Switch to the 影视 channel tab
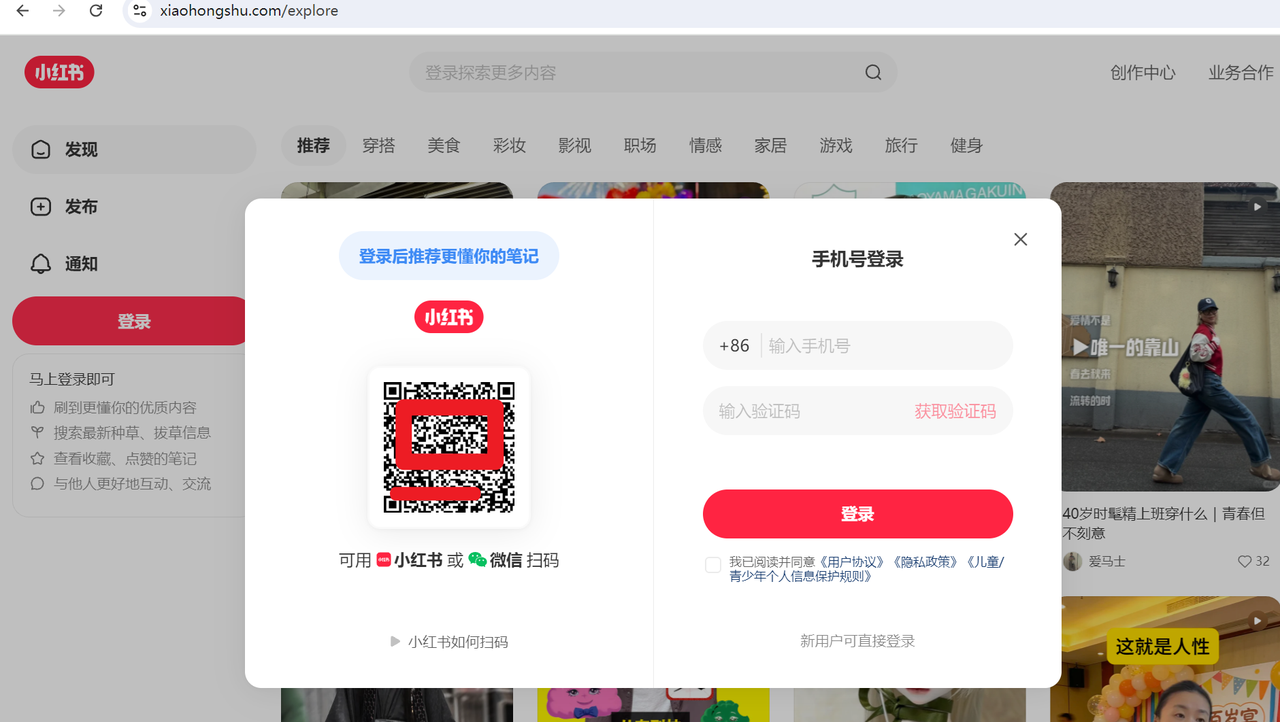Image resolution: width=1280 pixels, height=722 pixels. 575,145
